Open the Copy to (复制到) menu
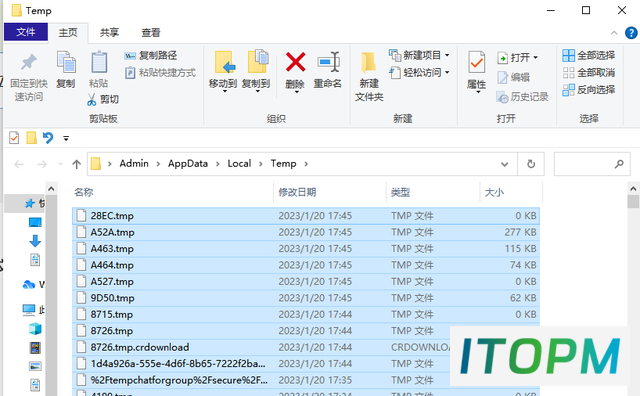This screenshot has height=396, width=640. click(x=256, y=71)
